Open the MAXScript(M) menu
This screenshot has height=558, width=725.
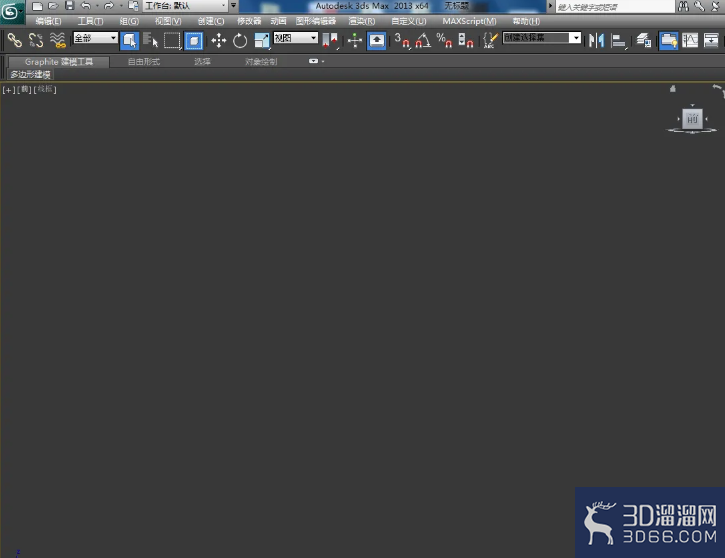(x=469, y=21)
